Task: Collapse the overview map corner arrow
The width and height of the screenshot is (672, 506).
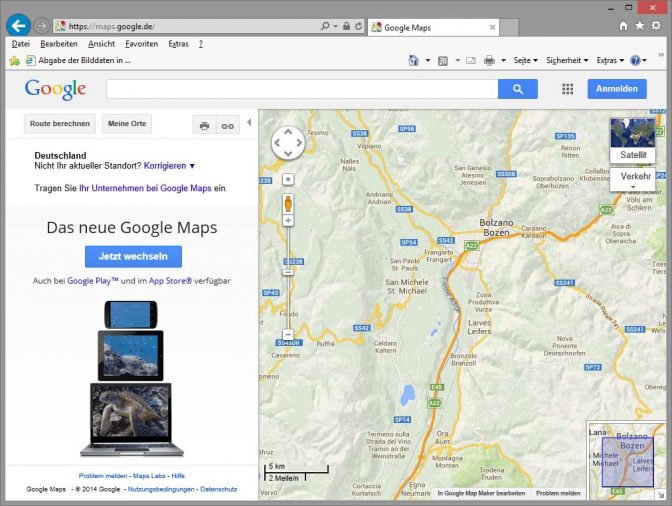Action: coord(660,494)
